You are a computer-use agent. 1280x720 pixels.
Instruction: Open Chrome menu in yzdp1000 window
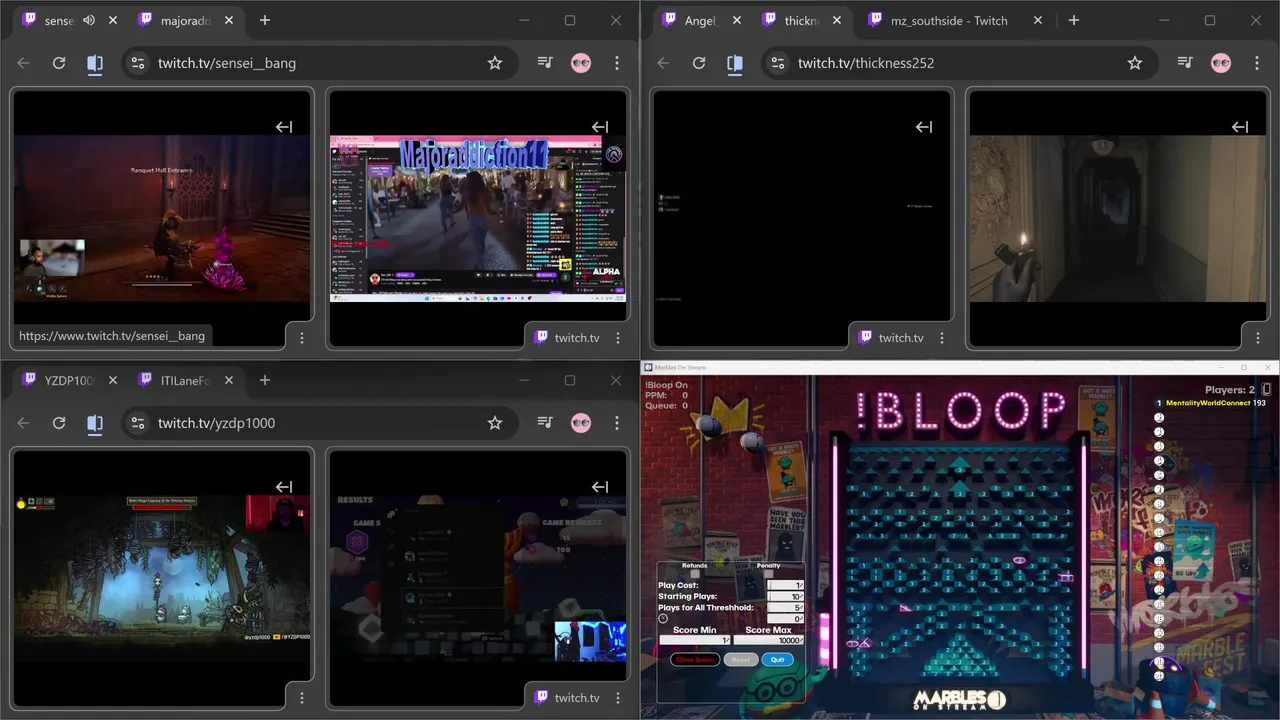coord(617,423)
